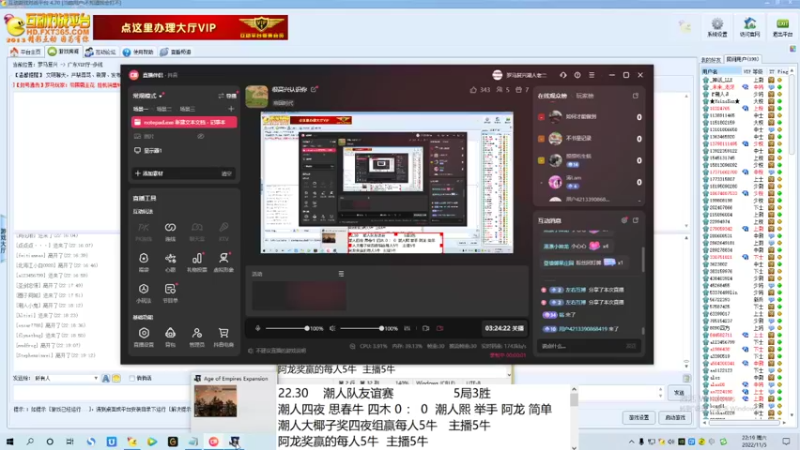Viewport: 800px width, 450px height.
Task: Clear all sources with the clear button
Action: (x=227, y=173)
